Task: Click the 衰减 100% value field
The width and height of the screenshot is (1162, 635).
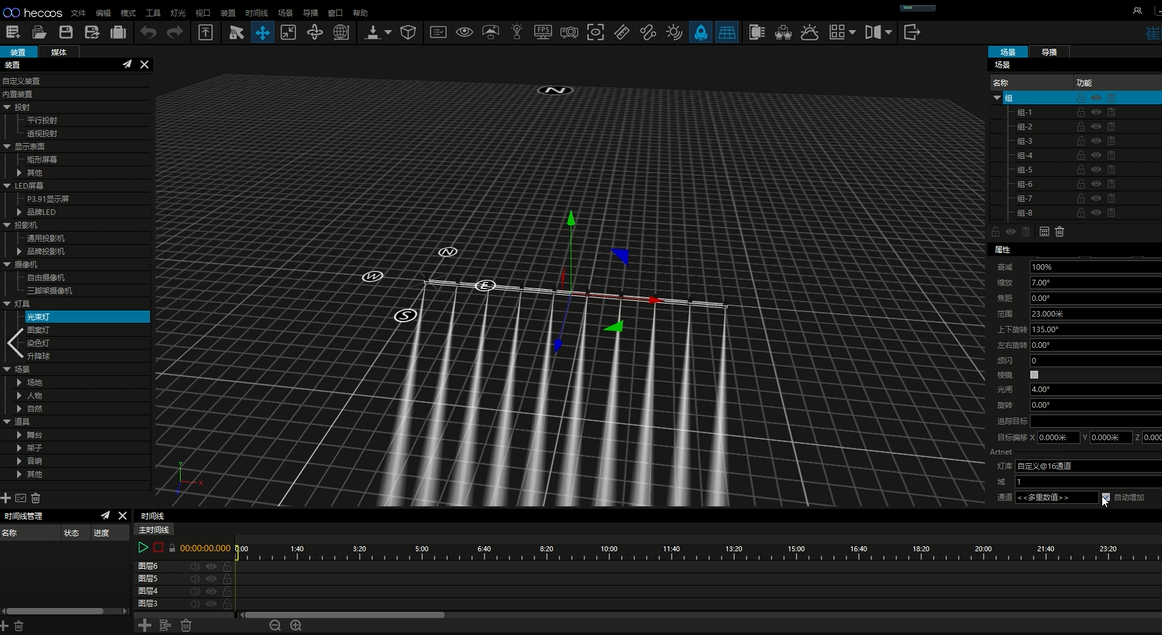Action: 1095,267
